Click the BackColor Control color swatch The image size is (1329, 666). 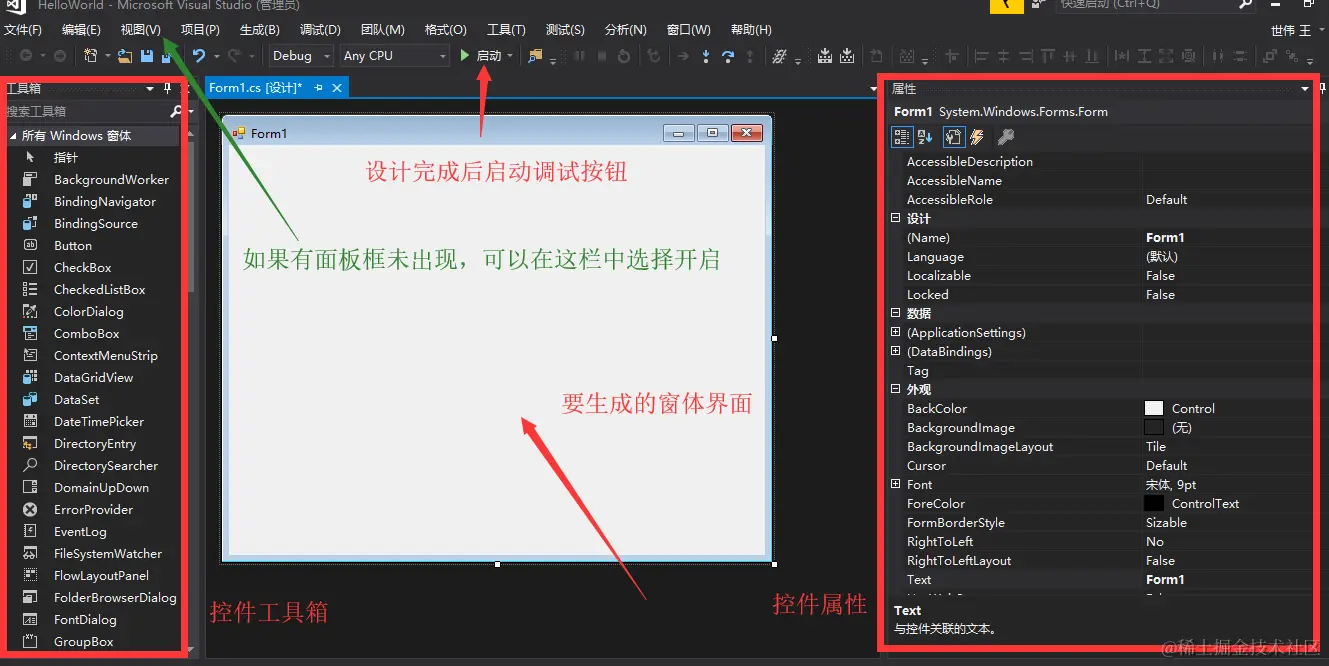click(x=1154, y=408)
